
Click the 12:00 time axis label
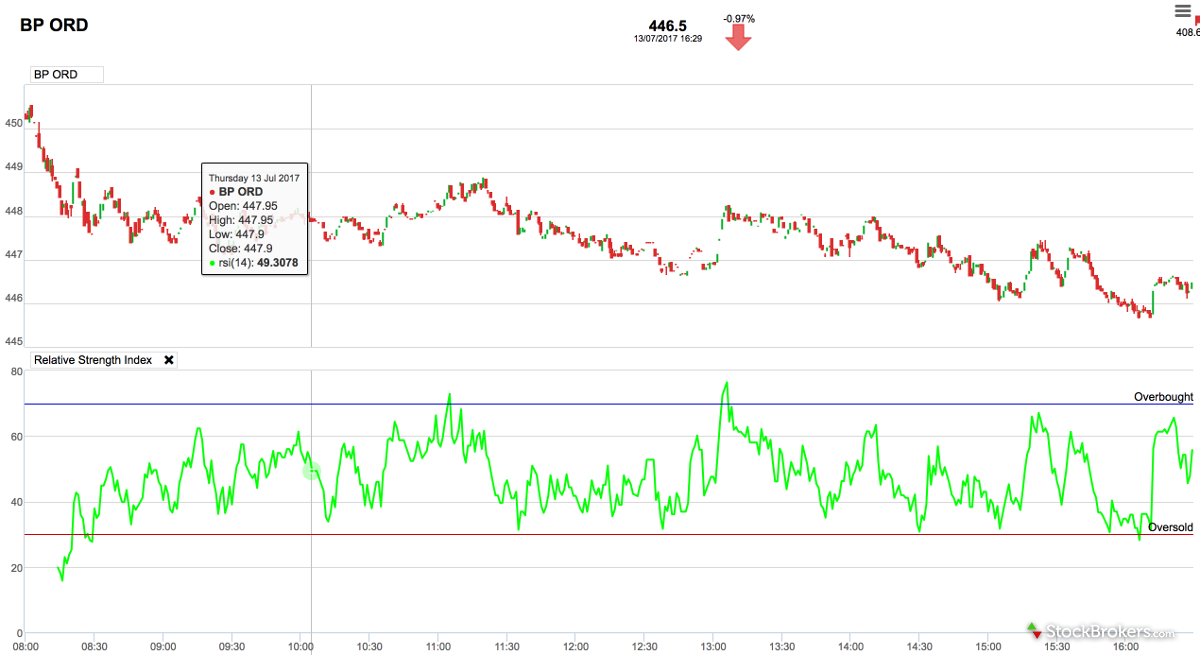coord(576,646)
